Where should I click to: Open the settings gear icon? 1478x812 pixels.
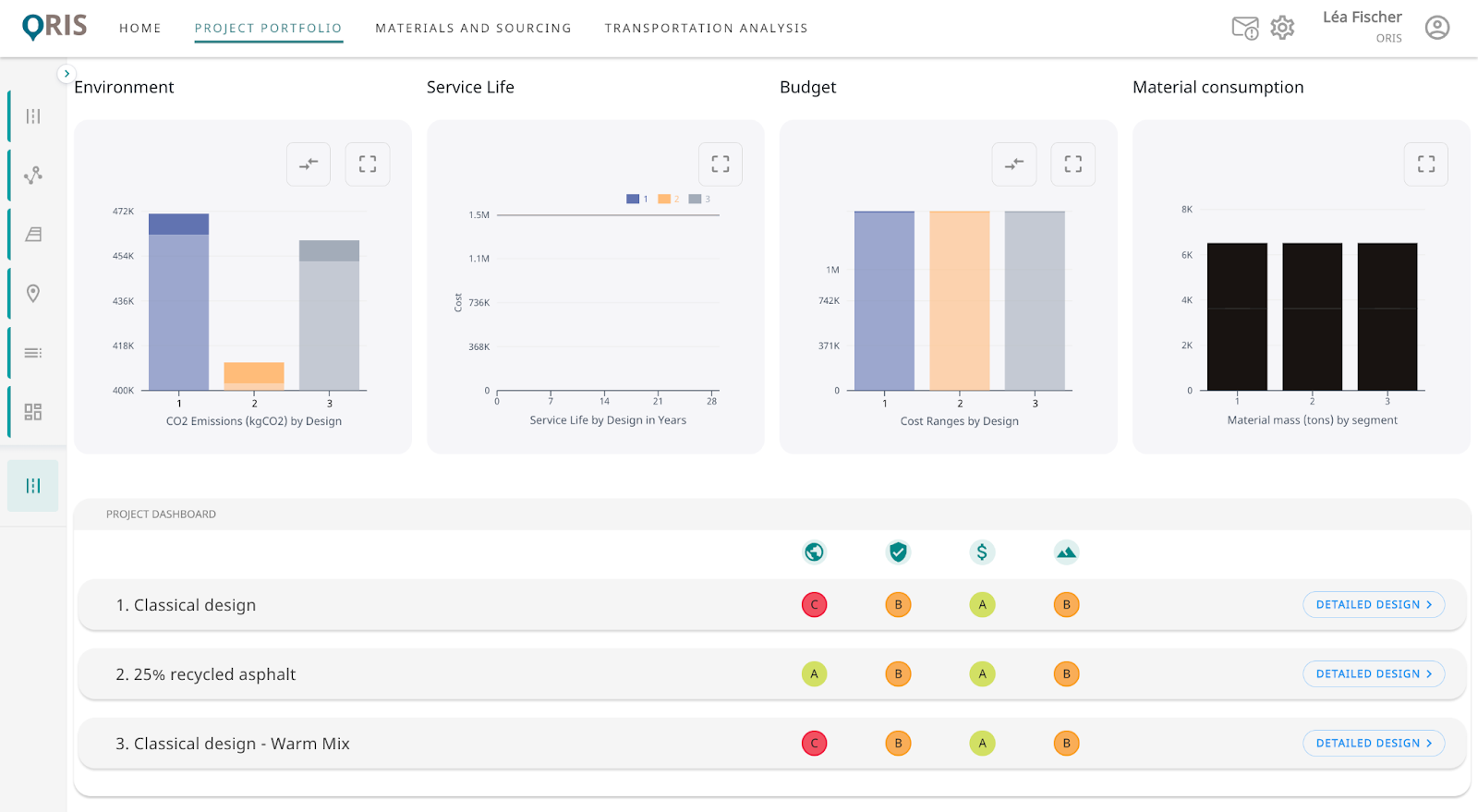[1282, 28]
